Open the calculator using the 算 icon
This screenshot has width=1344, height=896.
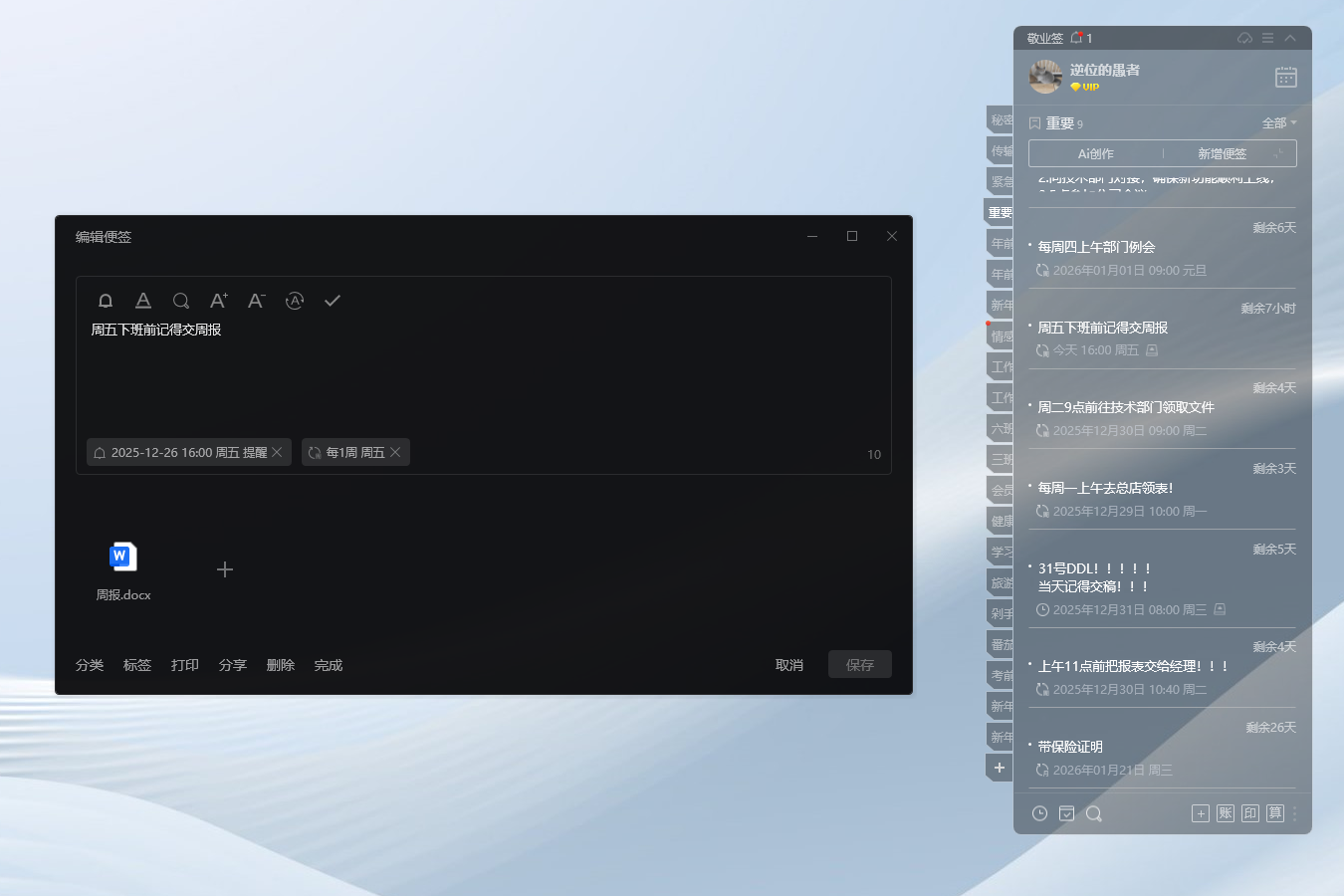(x=1274, y=813)
